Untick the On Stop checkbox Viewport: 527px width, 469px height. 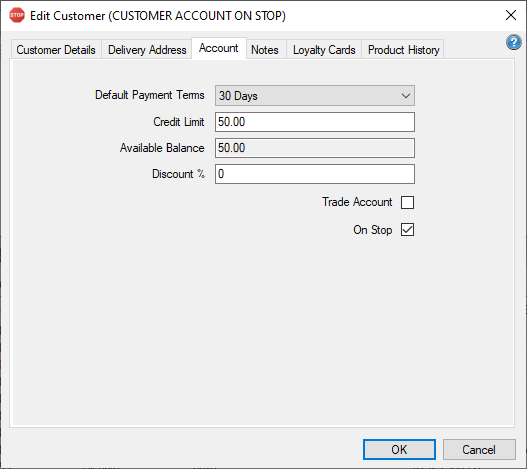[407, 230]
